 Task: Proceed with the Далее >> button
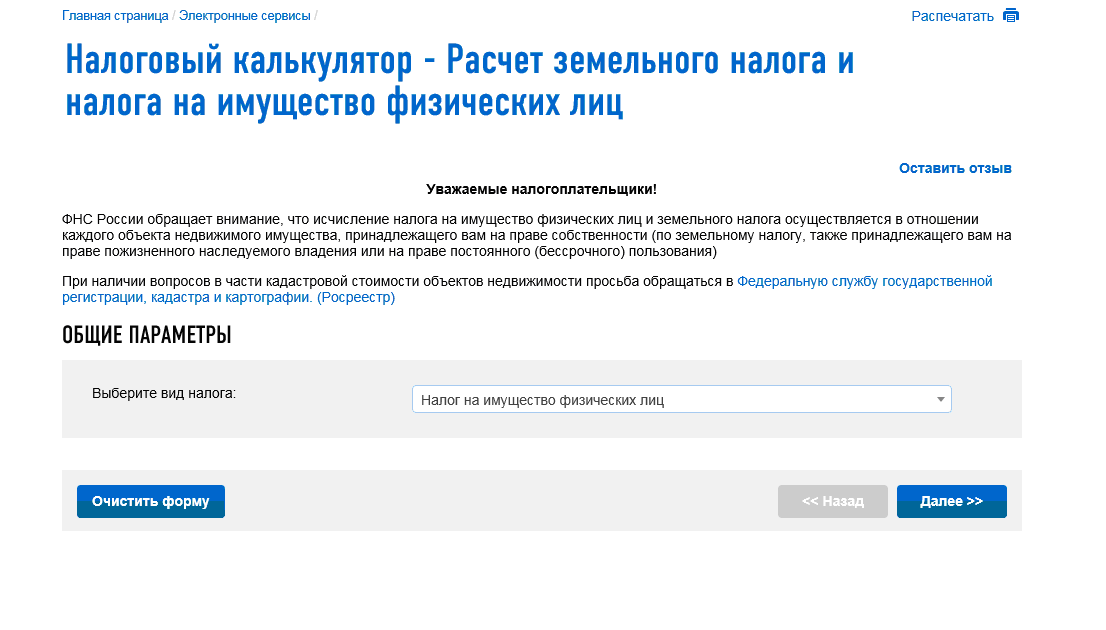pos(951,502)
